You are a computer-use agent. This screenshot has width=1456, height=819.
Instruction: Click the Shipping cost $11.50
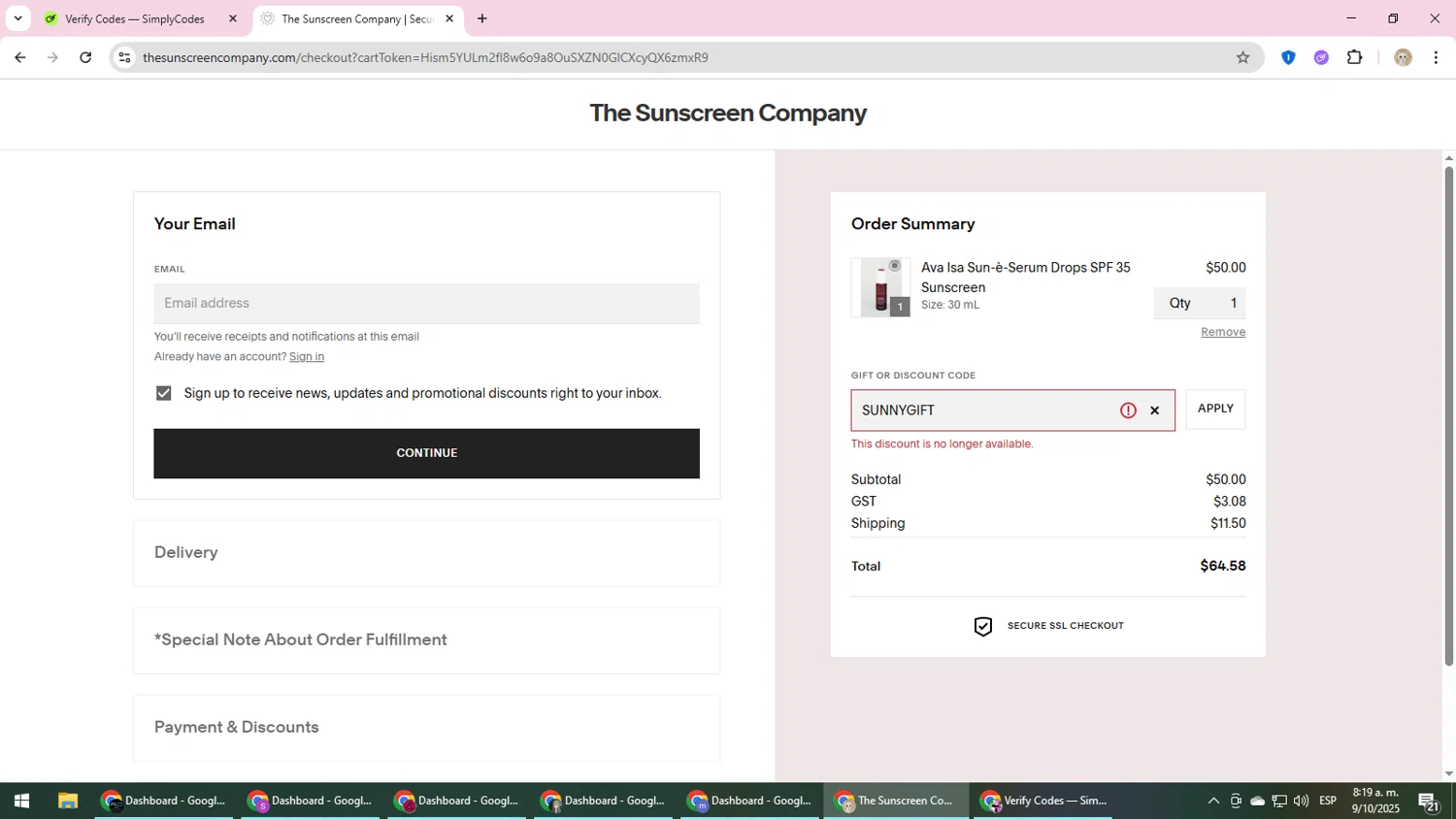1228,523
